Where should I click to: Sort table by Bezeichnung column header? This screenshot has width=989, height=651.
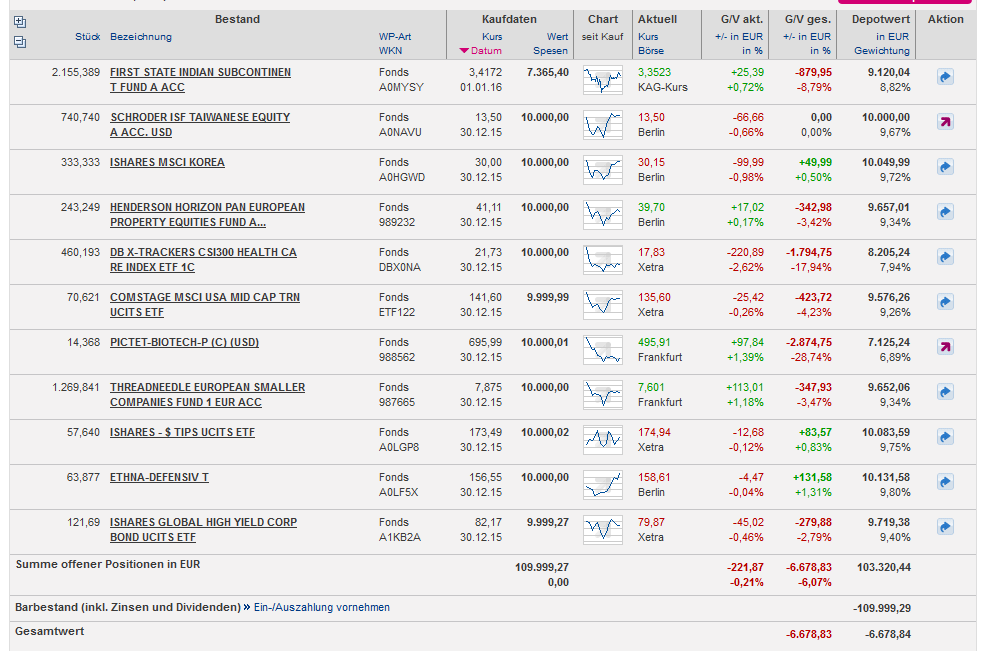[140, 37]
